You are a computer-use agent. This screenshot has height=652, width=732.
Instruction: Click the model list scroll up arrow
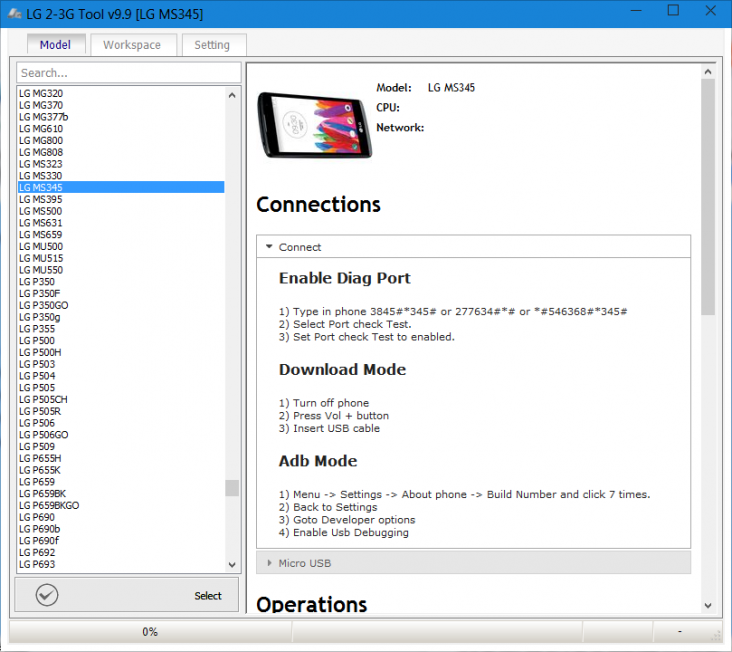click(232, 95)
